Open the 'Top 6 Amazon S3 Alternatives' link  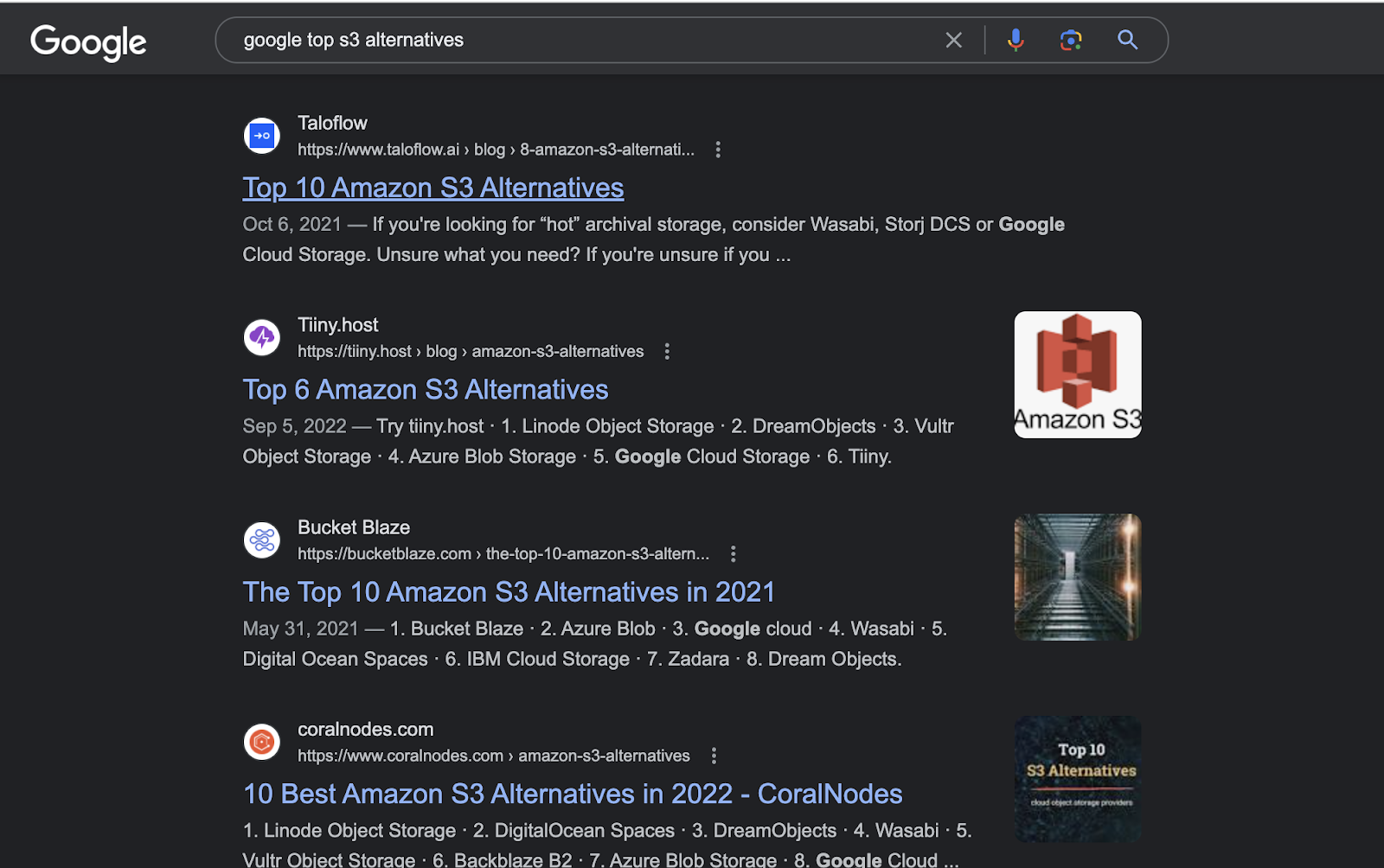(425, 390)
